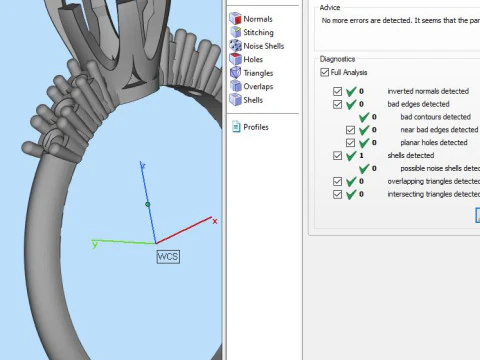This screenshot has height=360, width=480.
Task: Click the green checkmark beside intersecting triangles
Action: 351,194
